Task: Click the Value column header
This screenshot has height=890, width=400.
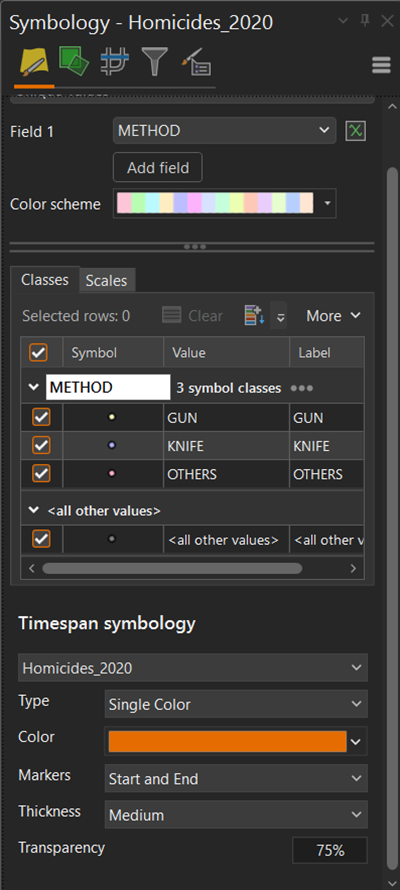Action: click(227, 352)
